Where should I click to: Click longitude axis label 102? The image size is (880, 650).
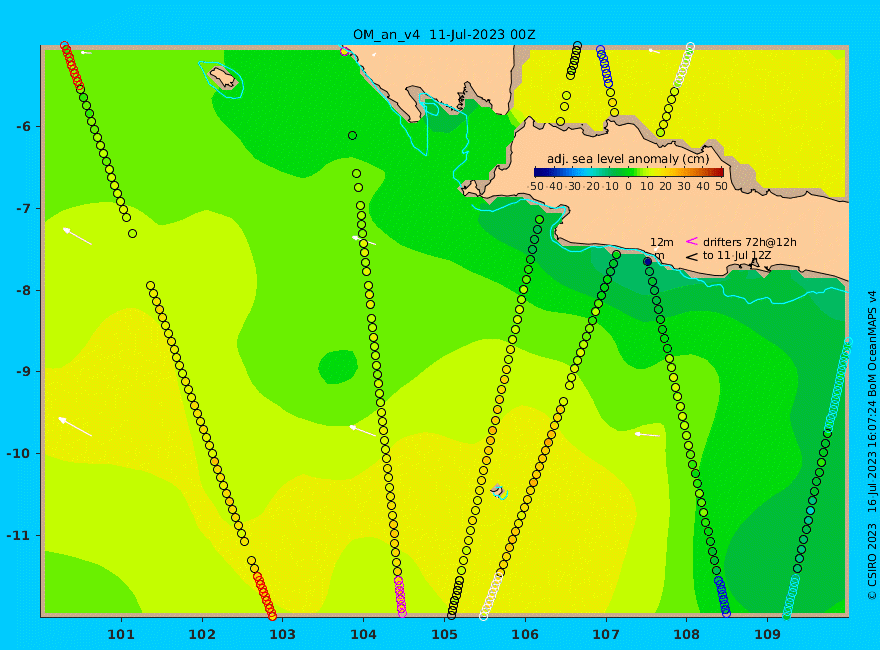tap(201, 635)
